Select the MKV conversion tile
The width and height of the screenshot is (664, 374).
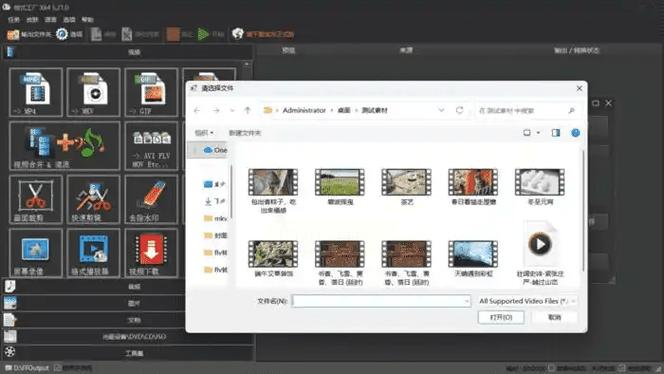point(93,92)
